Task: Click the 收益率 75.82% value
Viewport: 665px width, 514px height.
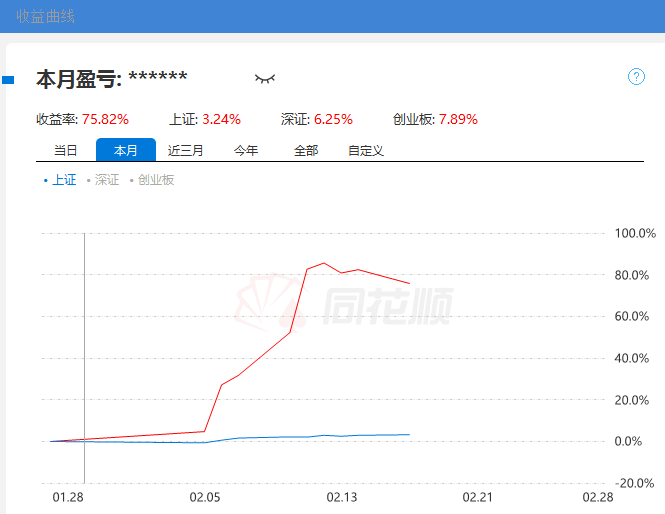Action: (x=105, y=119)
